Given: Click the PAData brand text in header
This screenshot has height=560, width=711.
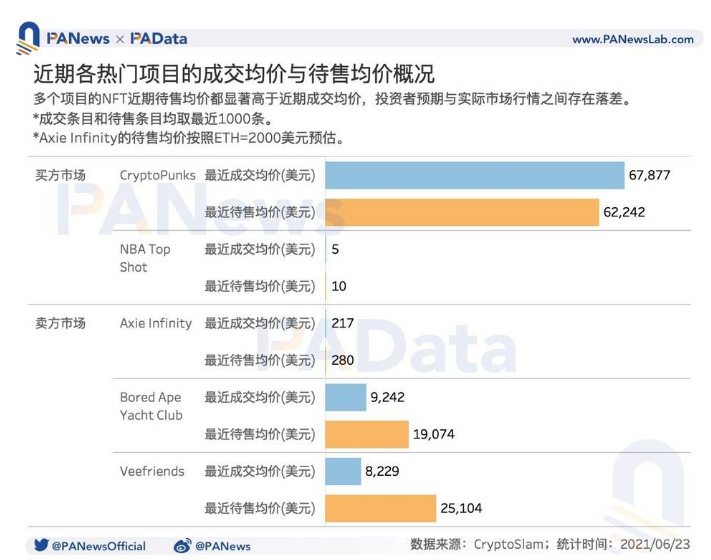Looking at the screenshot, I should pos(159,39).
